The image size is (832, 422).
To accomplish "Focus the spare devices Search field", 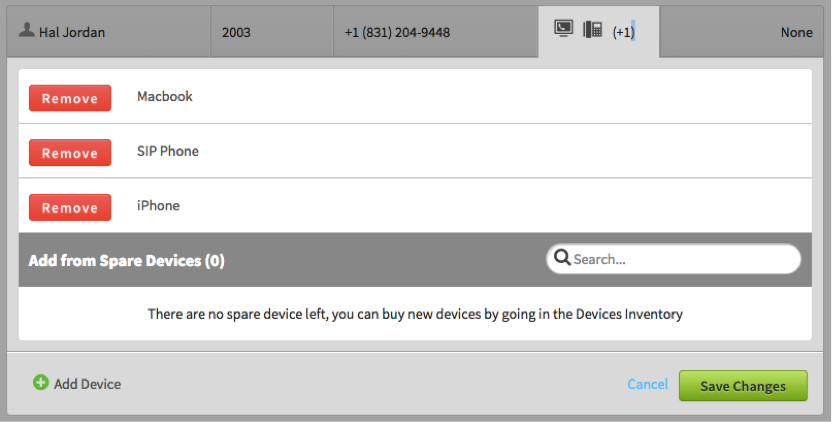I will pos(673,259).
